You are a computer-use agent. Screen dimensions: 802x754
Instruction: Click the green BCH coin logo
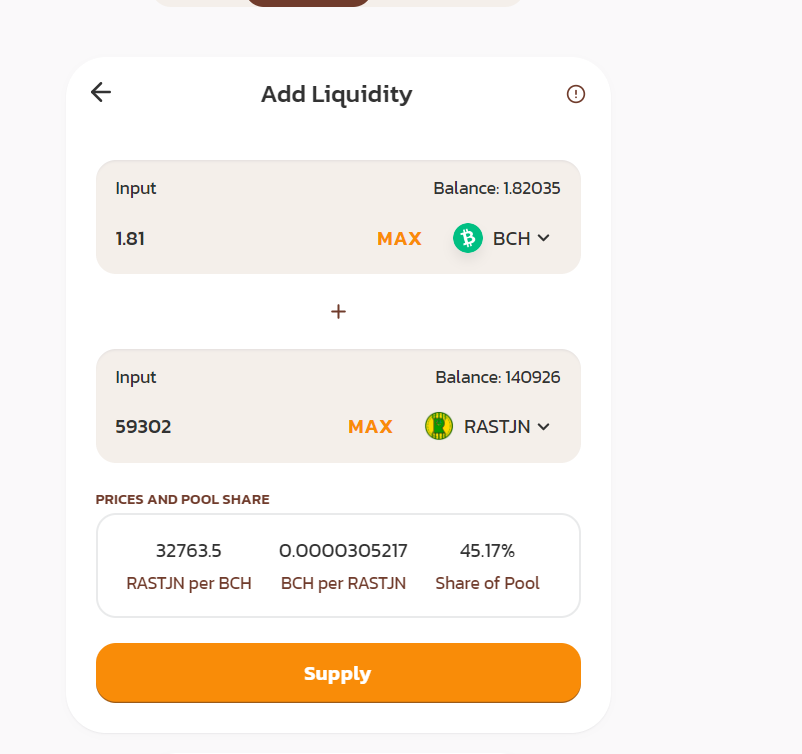467,238
